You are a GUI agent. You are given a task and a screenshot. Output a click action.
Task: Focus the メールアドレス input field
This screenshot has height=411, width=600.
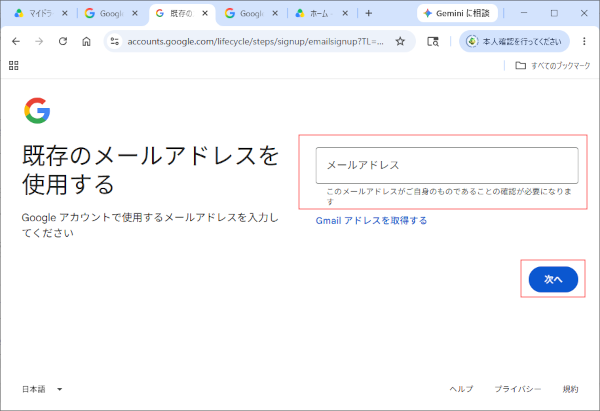click(x=447, y=165)
